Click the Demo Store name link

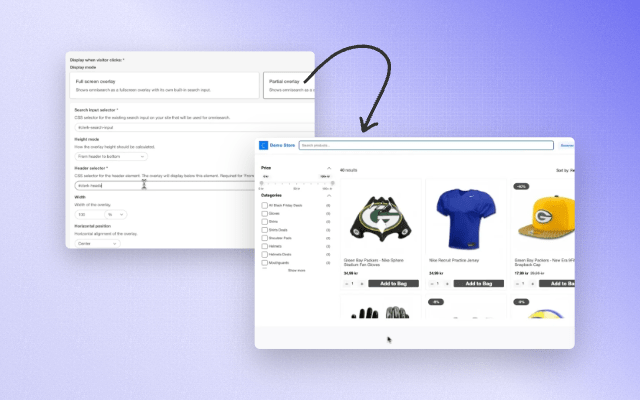tap(282, 145)
